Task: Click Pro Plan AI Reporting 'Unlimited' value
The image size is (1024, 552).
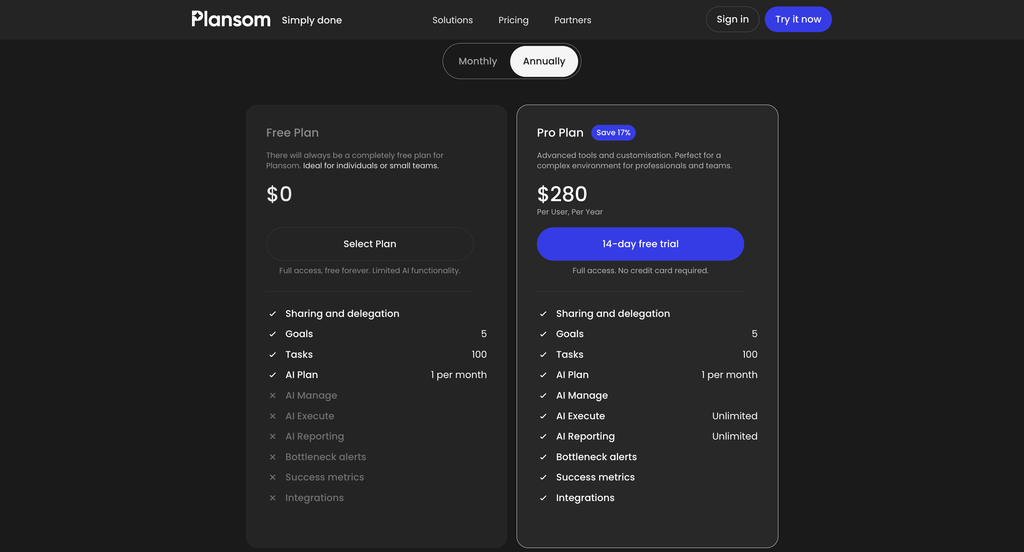Action: (x=735, y=436)
